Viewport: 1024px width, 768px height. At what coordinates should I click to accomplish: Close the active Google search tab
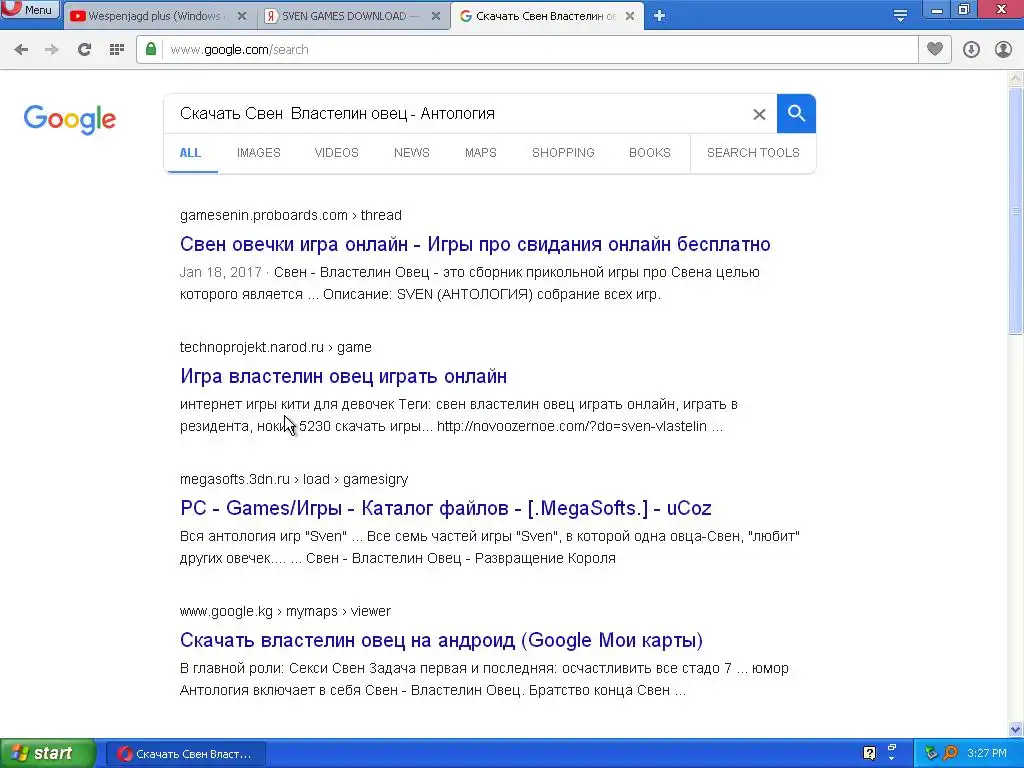[x=630, y=16]
